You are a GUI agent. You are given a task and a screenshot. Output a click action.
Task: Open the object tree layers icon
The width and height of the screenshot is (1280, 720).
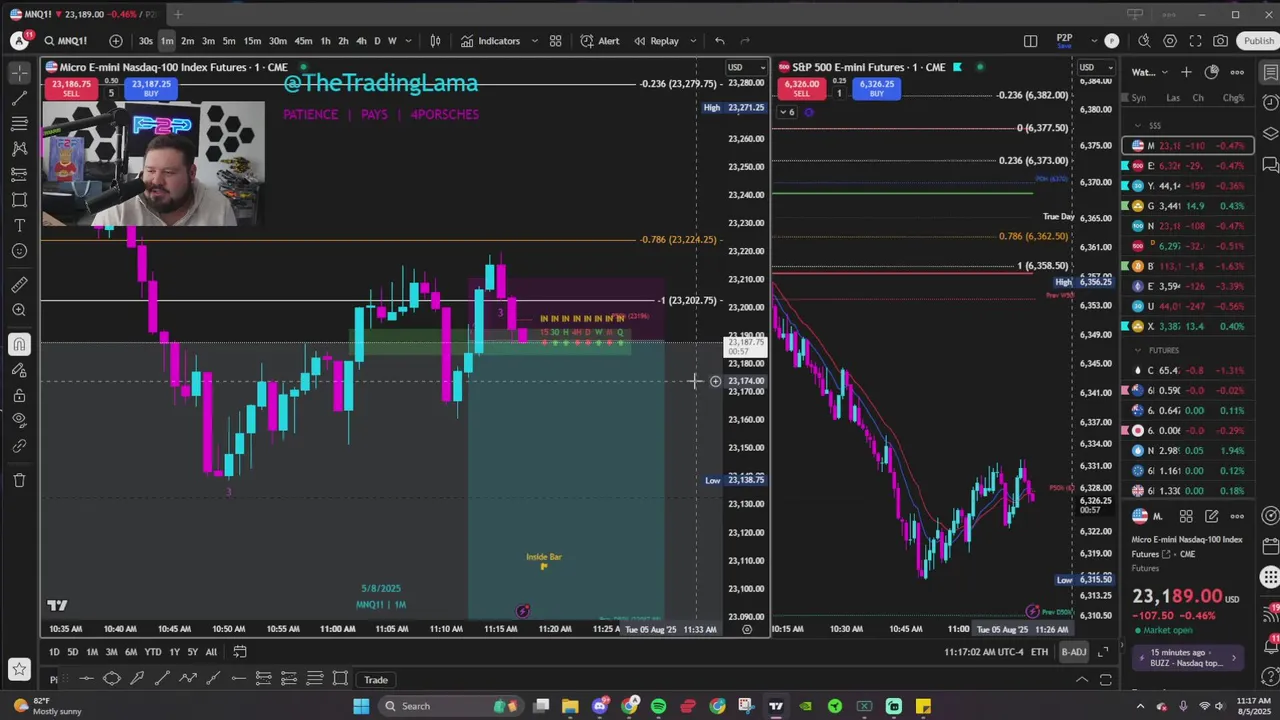tap(1270, 133)
